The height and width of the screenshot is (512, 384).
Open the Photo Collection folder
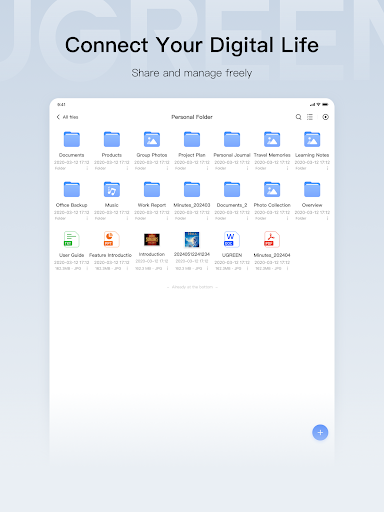272,189
